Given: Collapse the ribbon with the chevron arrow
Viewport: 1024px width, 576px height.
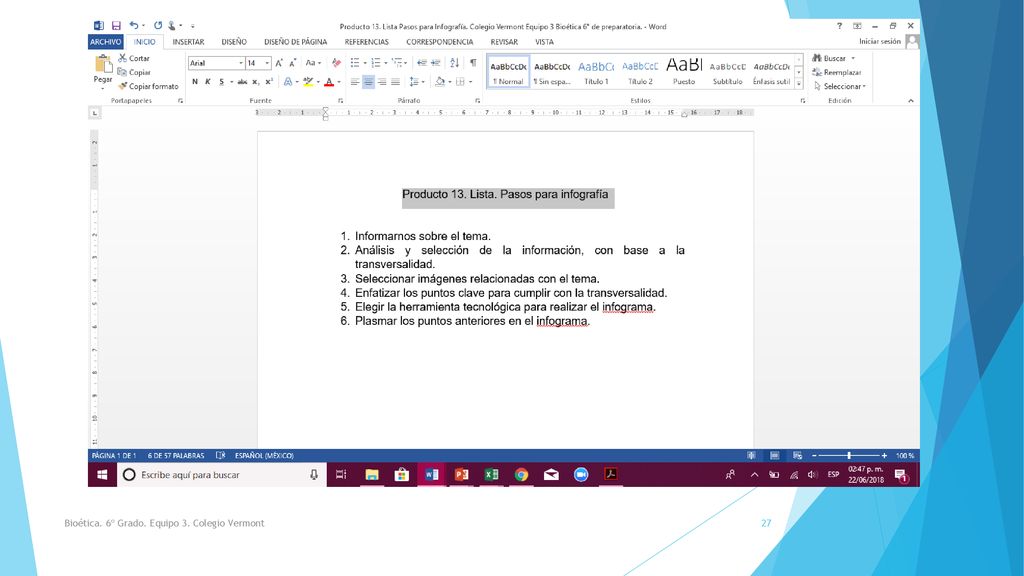Looking at the screenshot, I should (x=911, y=101).
